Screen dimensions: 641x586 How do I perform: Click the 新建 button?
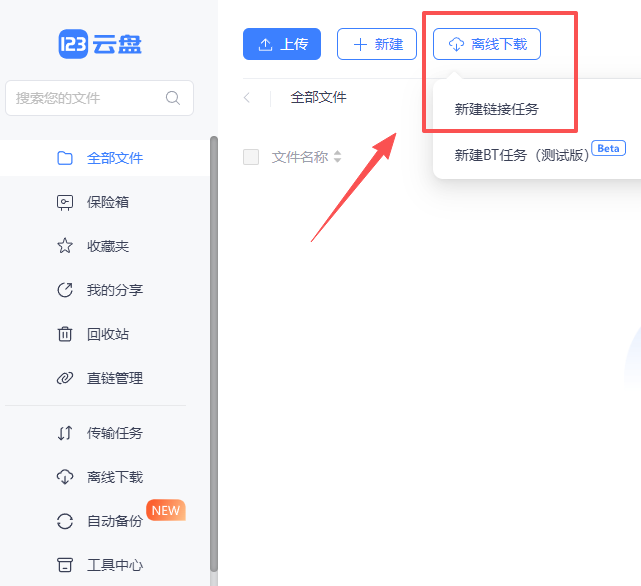(377, 44)
